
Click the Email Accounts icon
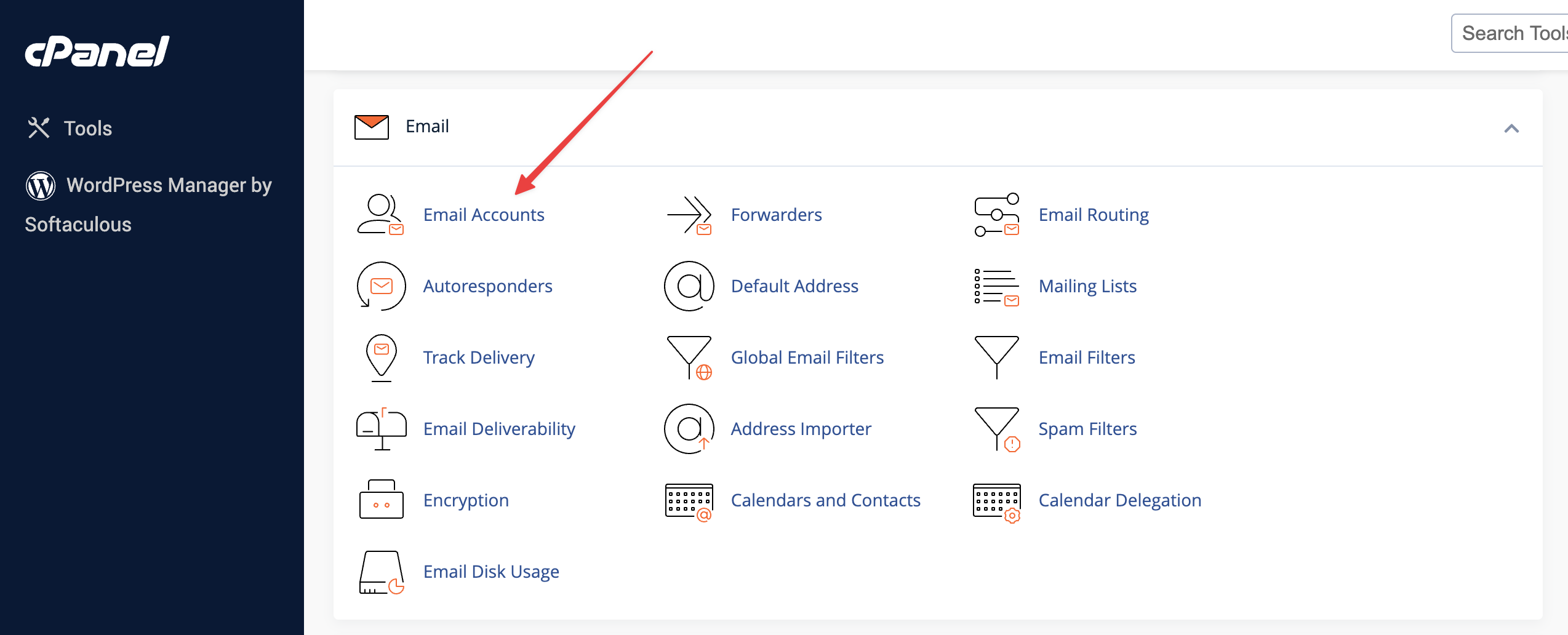point(380,215)
